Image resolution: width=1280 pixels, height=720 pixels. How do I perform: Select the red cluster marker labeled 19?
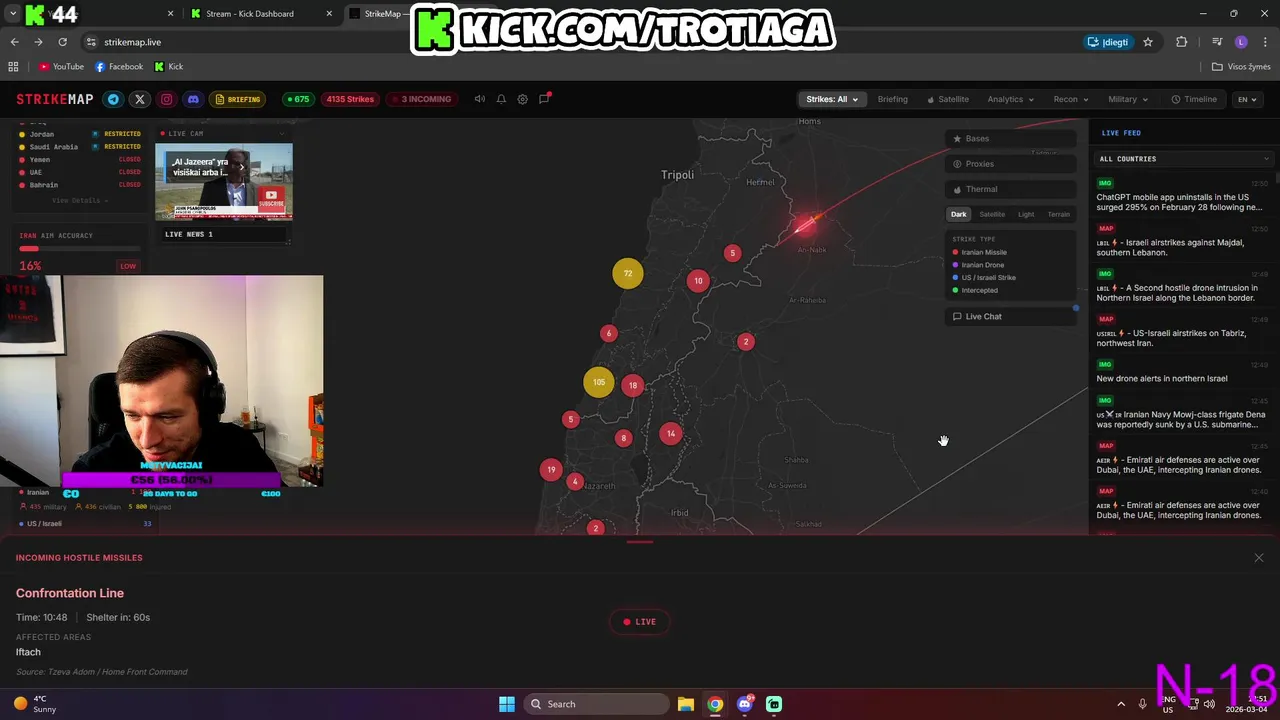(551, 470)
